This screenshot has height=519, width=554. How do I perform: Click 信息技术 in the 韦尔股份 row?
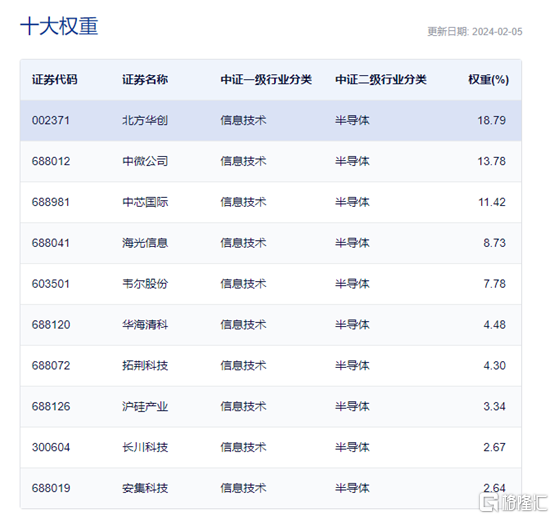coord(243,284)
